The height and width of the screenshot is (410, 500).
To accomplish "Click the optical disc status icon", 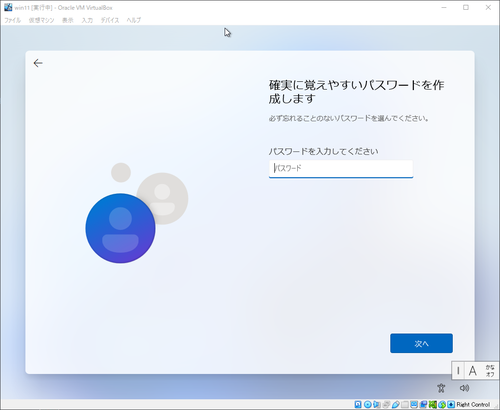I will [x=367, y=404].
